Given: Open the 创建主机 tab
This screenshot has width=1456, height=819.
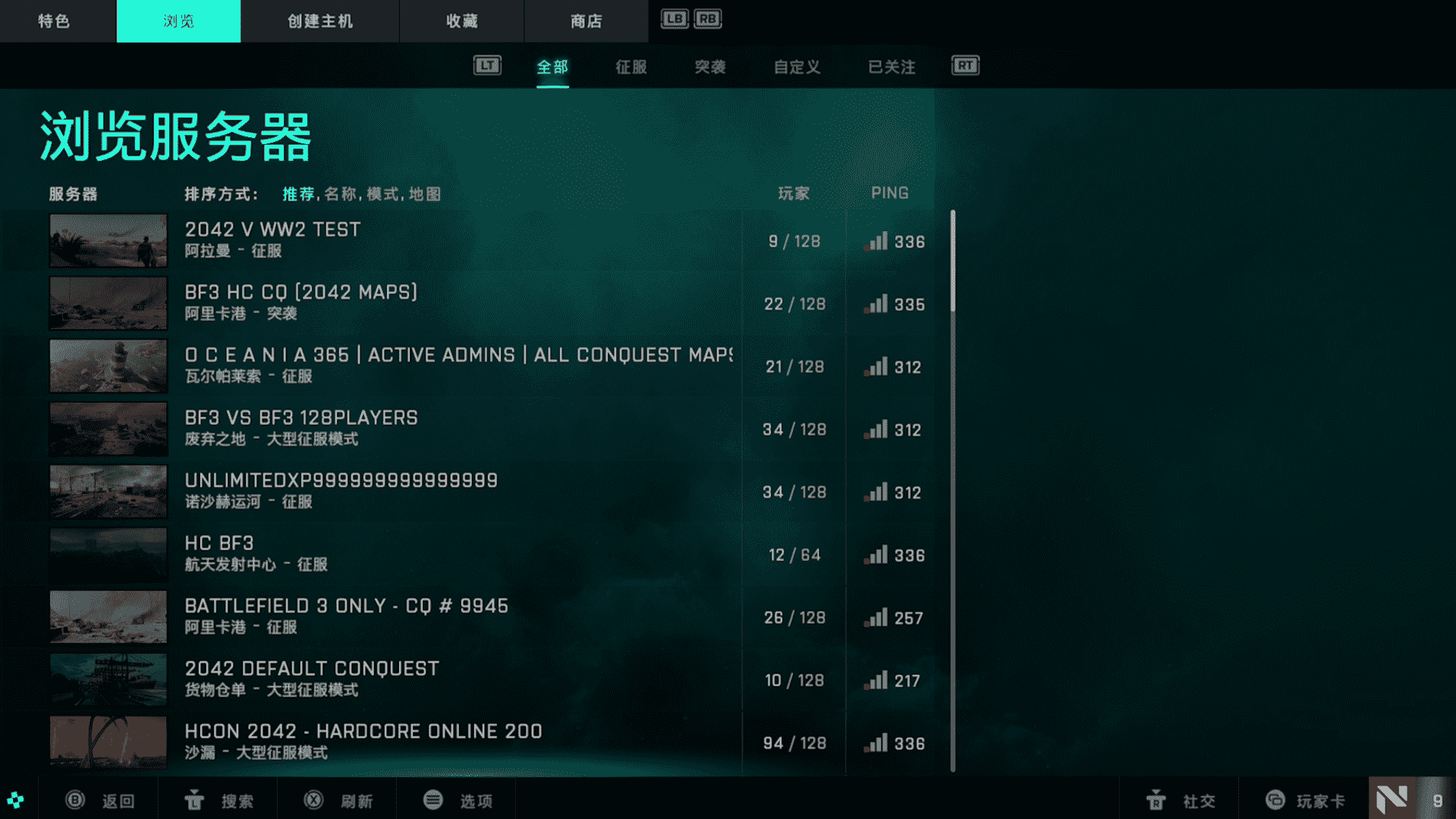Looking at the screenshot, I should coord(319,21).
